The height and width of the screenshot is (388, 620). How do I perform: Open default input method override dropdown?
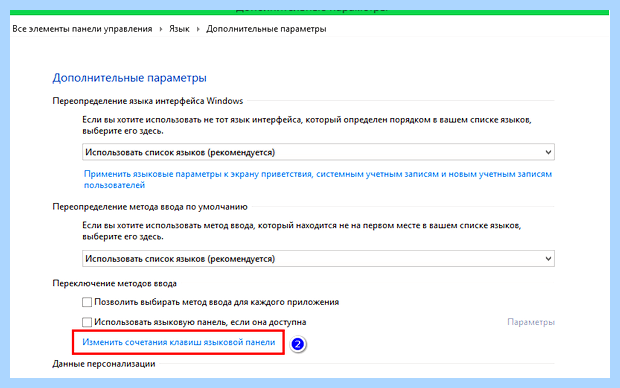click(318, 259)
